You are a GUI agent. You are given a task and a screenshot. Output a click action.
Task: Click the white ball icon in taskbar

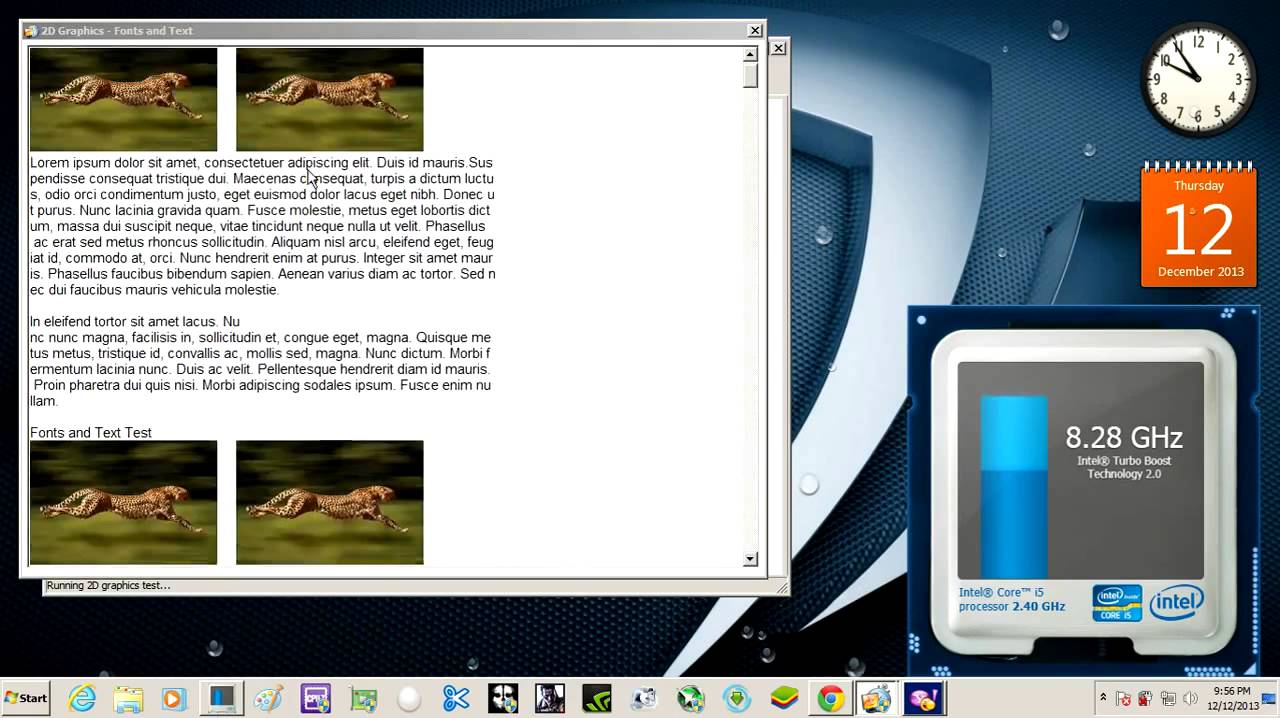[x=409, y=699]
